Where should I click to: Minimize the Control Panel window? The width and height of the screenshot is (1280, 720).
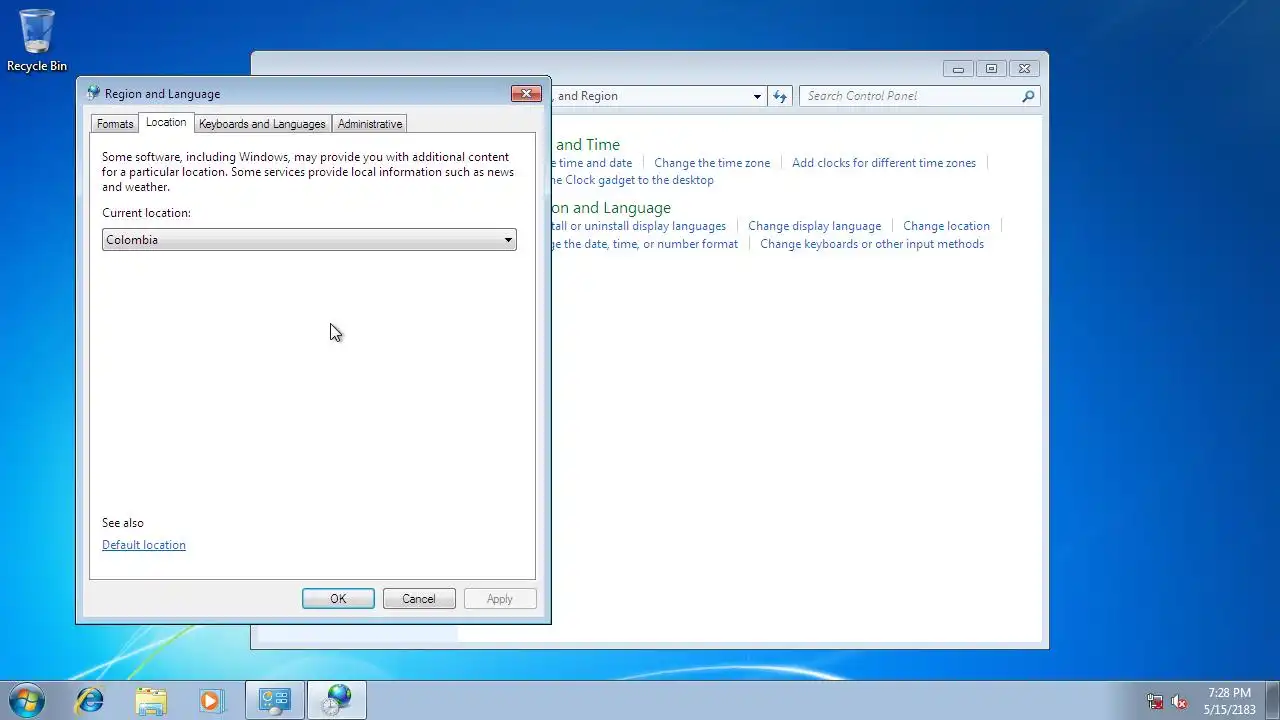[x=958, y=69]
